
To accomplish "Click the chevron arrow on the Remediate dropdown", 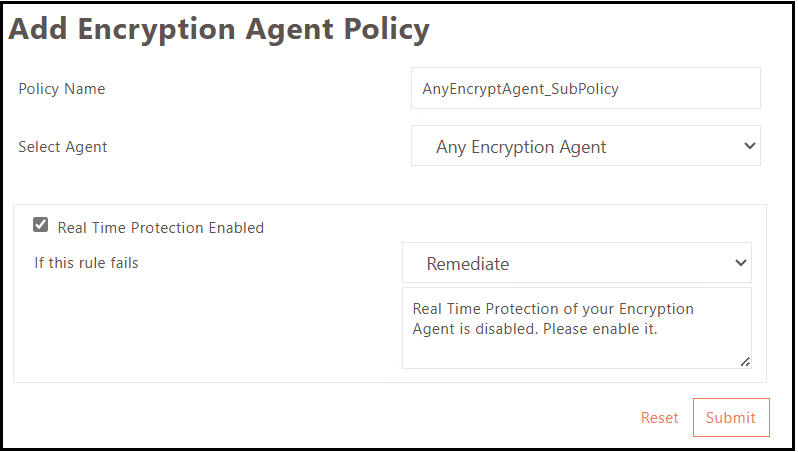I will [x=741, y=263].
